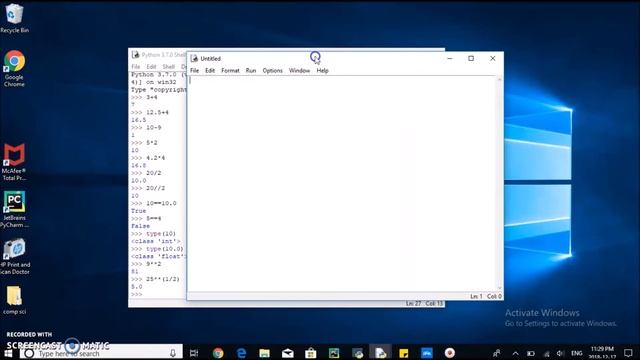Open the blue app taskbar icon
Image resolution: width=640 pixels, height=360 pixels.
427,353
